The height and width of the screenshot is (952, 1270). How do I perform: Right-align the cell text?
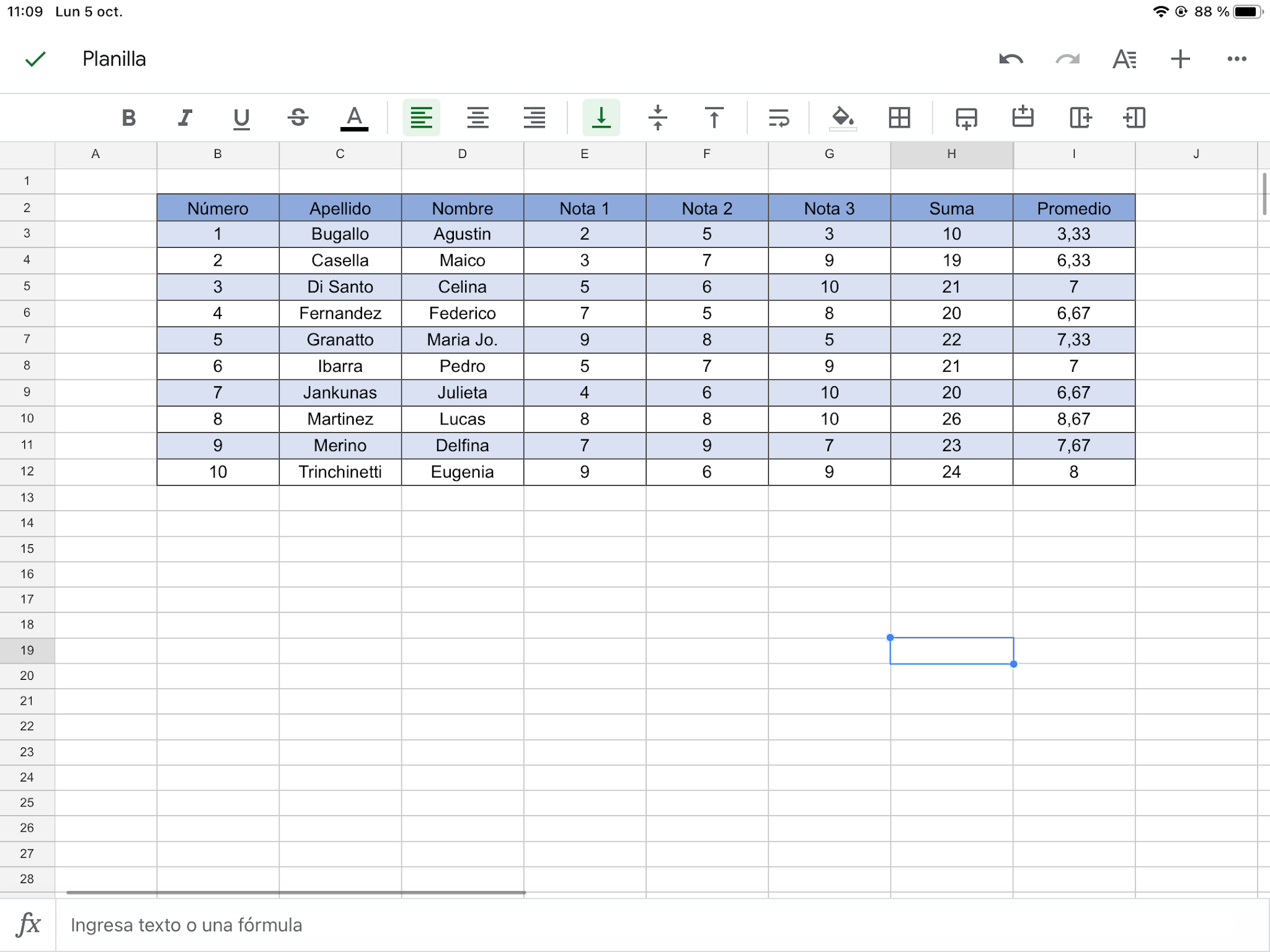click(x=535, y=118)
